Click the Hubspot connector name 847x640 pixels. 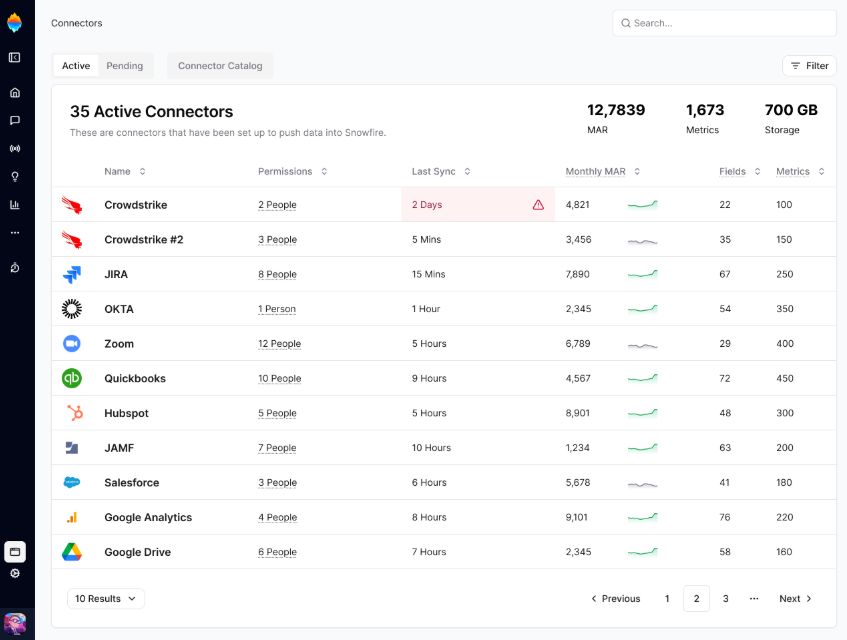coord(126,413)
